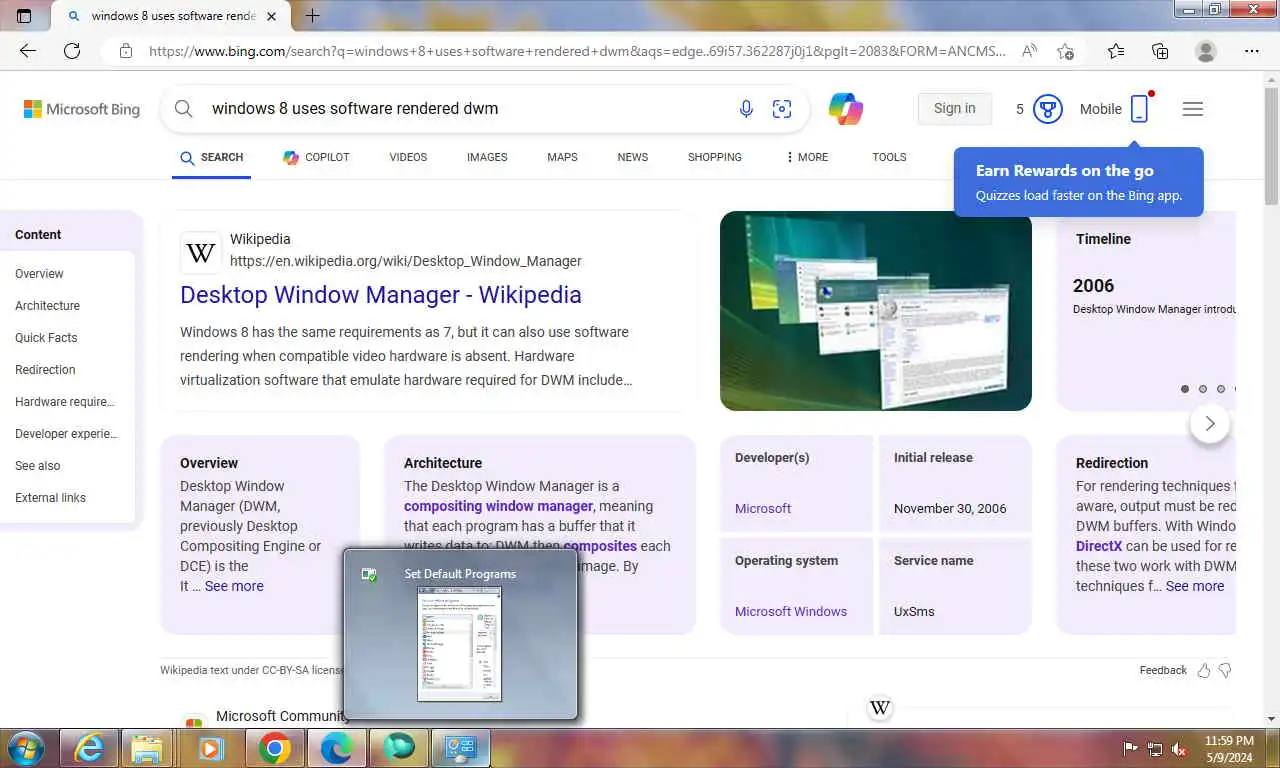Screen dimensions: 1280x768
Task: Switch to News results
Action: (633, 157)
